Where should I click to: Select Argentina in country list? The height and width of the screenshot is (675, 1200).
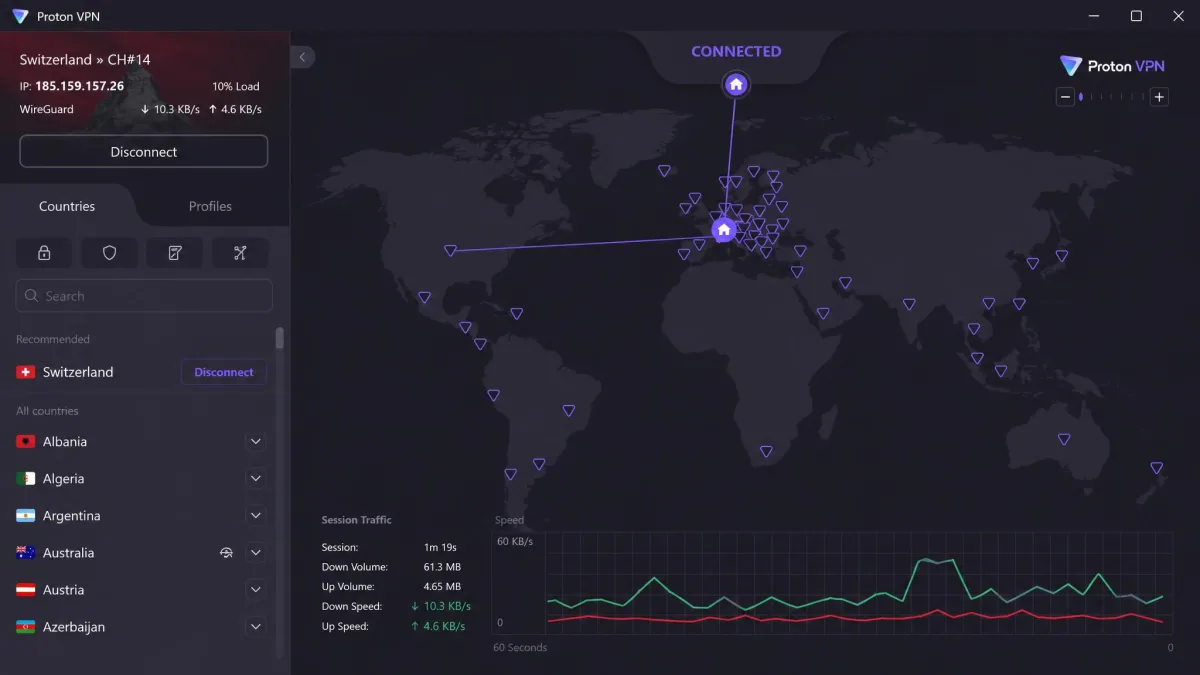72,516
